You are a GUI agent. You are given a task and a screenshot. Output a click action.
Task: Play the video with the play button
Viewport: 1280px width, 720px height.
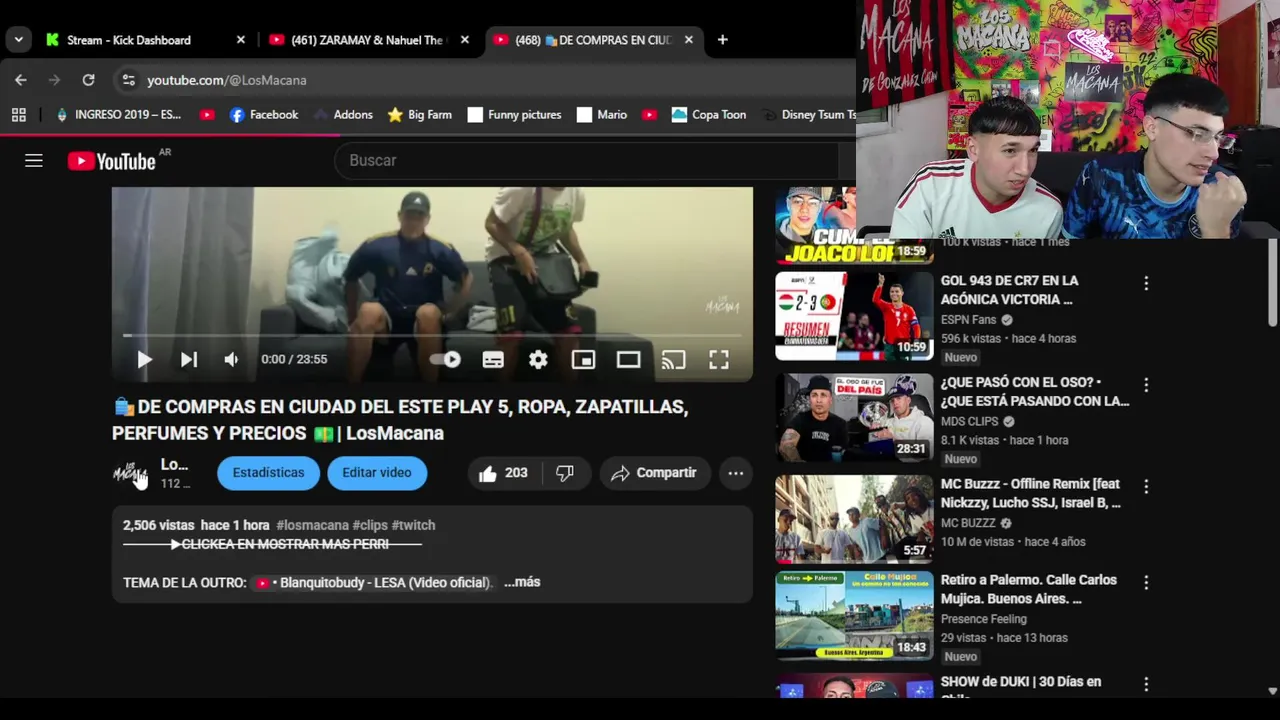coord(144,360)
